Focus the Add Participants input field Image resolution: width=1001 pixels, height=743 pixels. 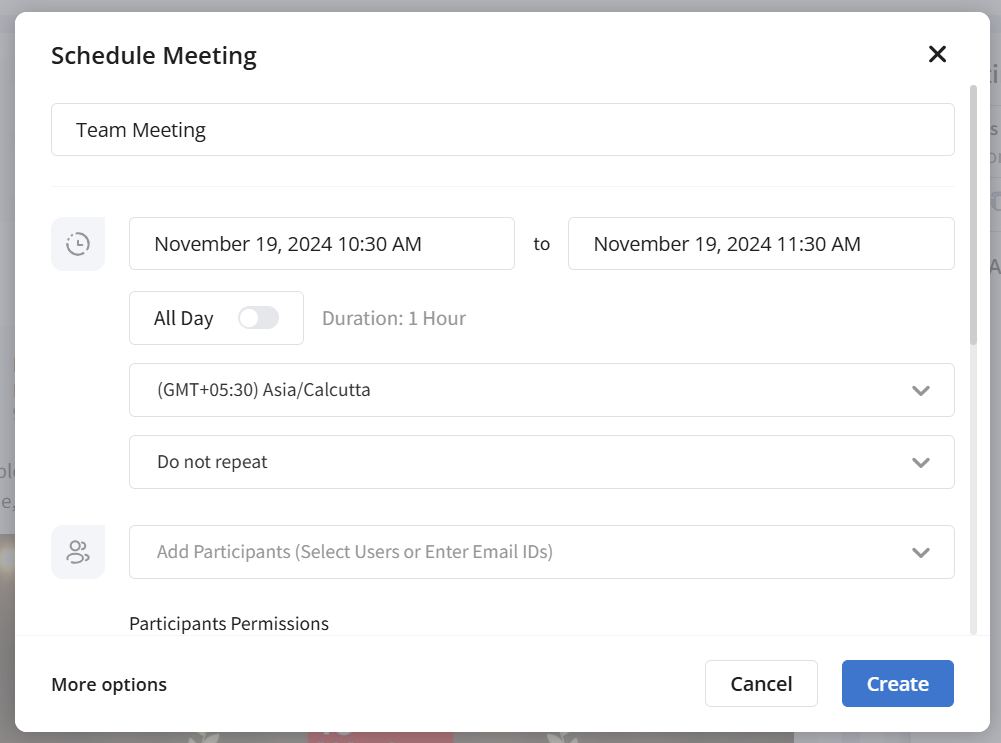pos(500,552)
